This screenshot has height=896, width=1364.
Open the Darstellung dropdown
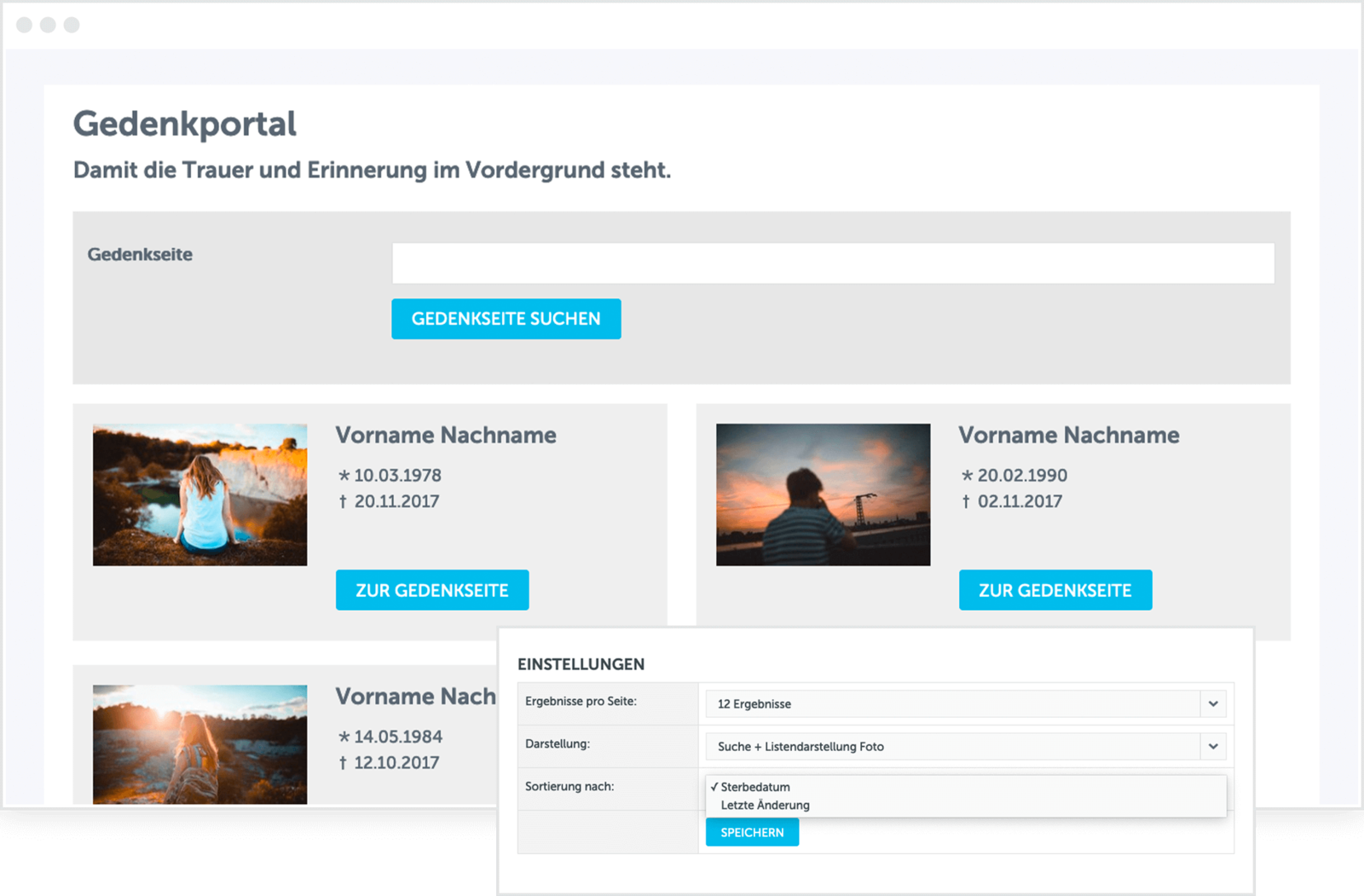(965, 747)
